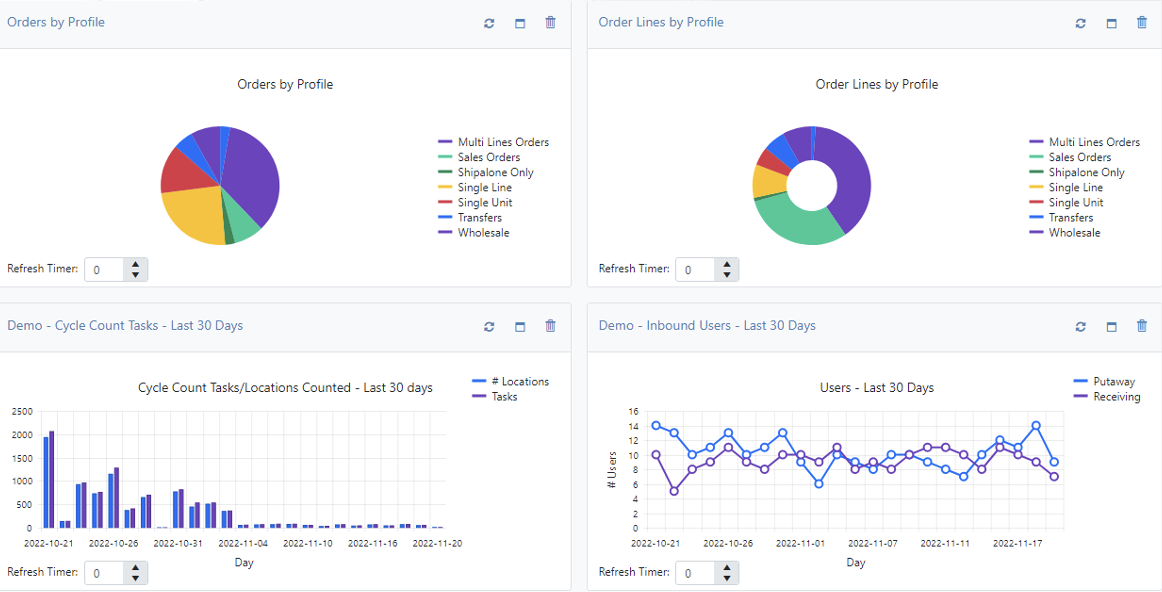The image size is (1162, 592).
Task: Delete the Orders by Profile widget
Action: point(550,23)
